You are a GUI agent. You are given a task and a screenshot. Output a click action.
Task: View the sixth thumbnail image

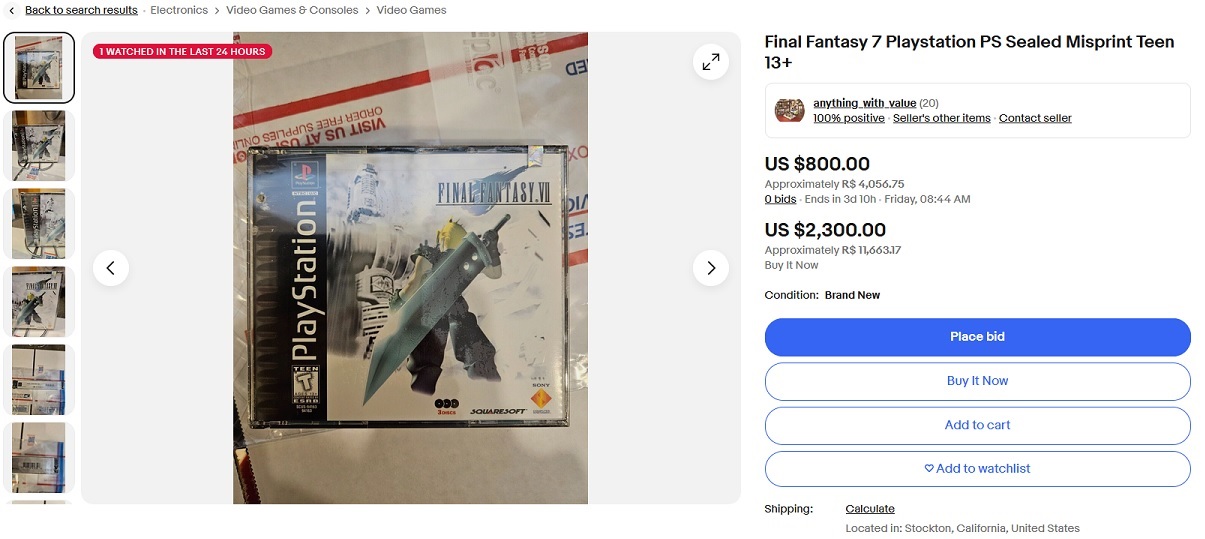pos(39,458)
